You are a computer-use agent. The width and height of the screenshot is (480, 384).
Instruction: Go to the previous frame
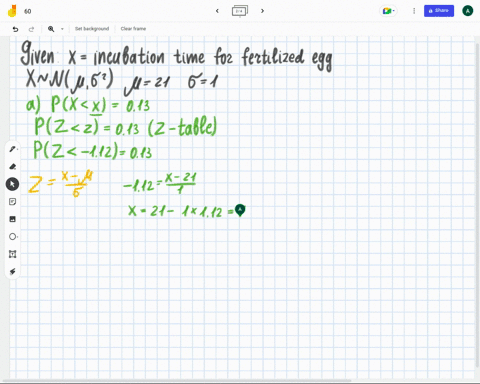point(217,11)
